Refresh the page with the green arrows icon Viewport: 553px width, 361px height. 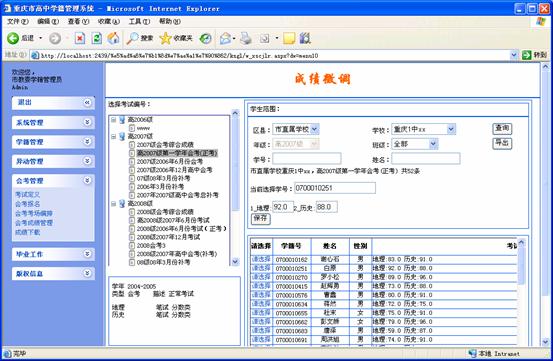click(x=97, y=38)
